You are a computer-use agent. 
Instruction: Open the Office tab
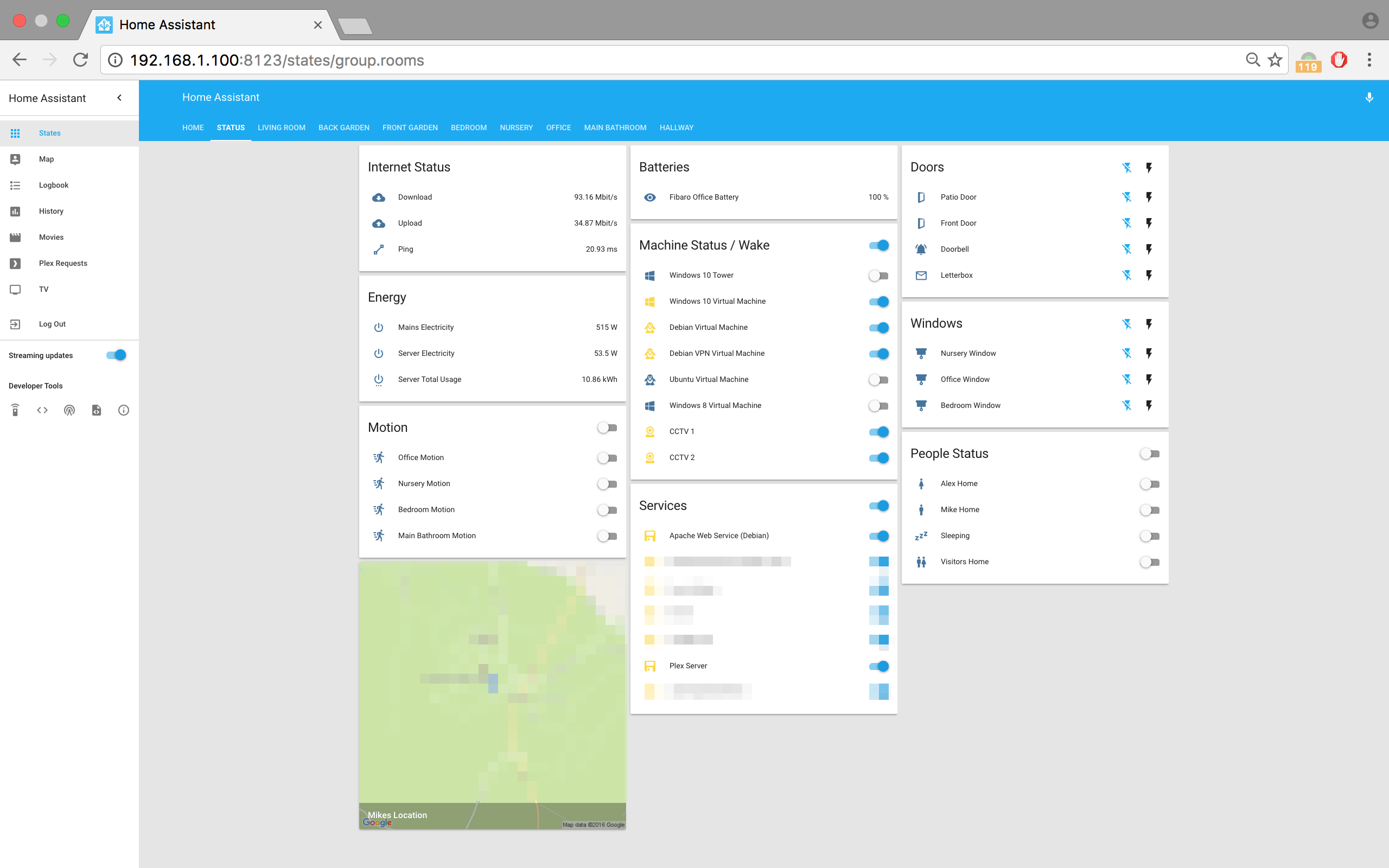tap(558, 127)
